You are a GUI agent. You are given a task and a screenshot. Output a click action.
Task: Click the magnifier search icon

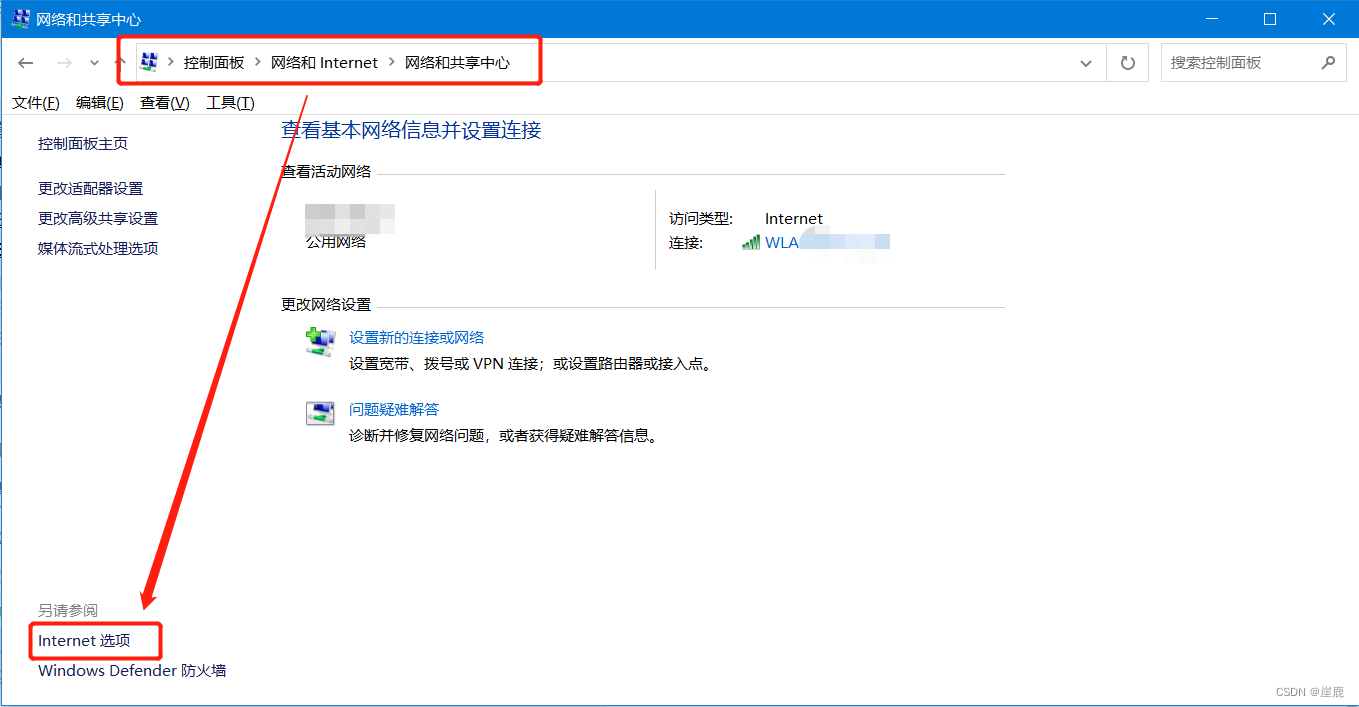click(x=1328, y=62)
